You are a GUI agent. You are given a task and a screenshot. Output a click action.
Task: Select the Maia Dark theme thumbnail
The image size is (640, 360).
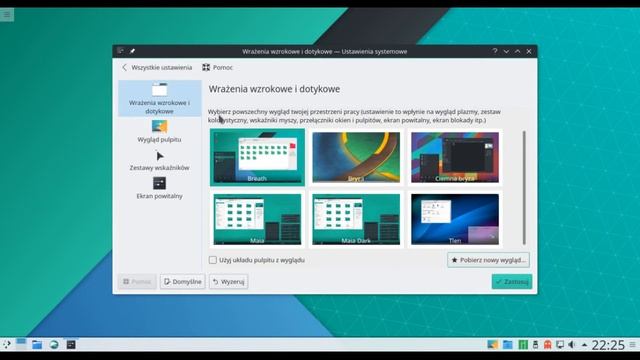coord(356,220)
